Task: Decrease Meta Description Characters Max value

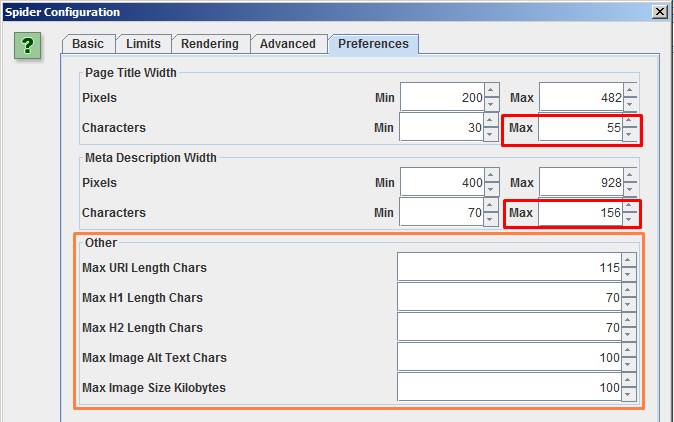Action: click(630, 219)
